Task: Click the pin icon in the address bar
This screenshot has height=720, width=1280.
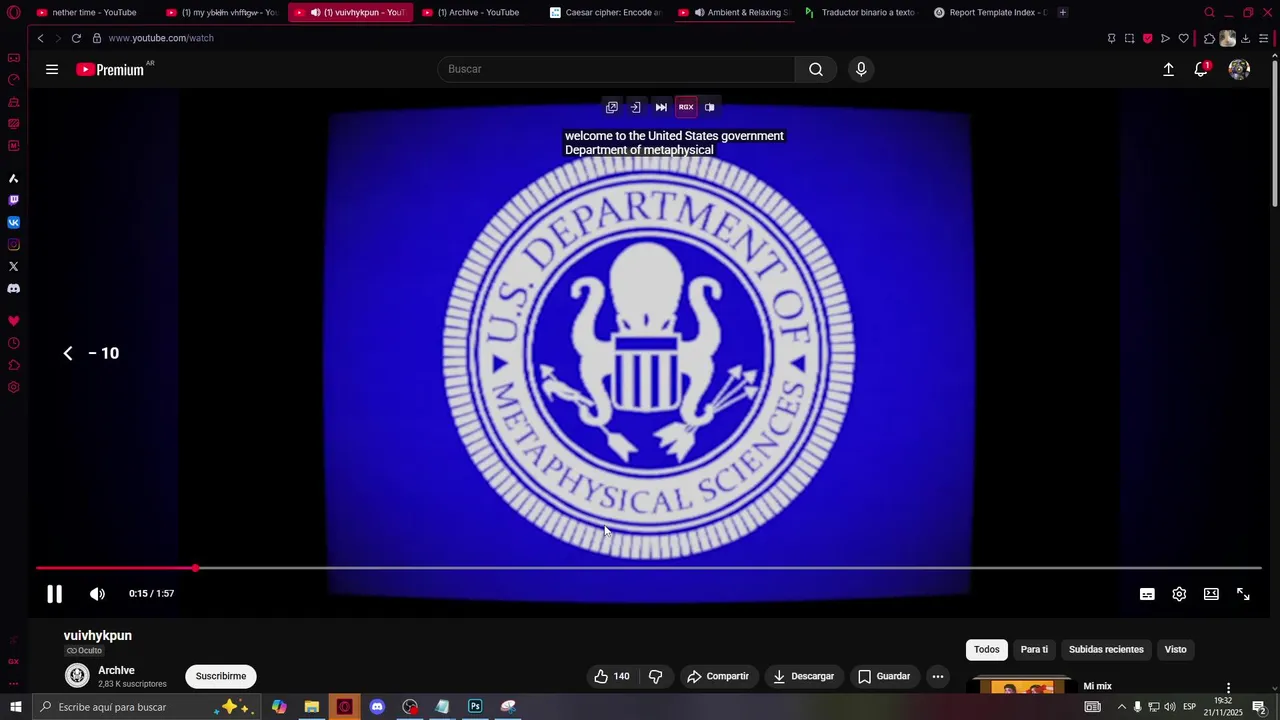Action: pyautogui.click(x=1111, y=38)
